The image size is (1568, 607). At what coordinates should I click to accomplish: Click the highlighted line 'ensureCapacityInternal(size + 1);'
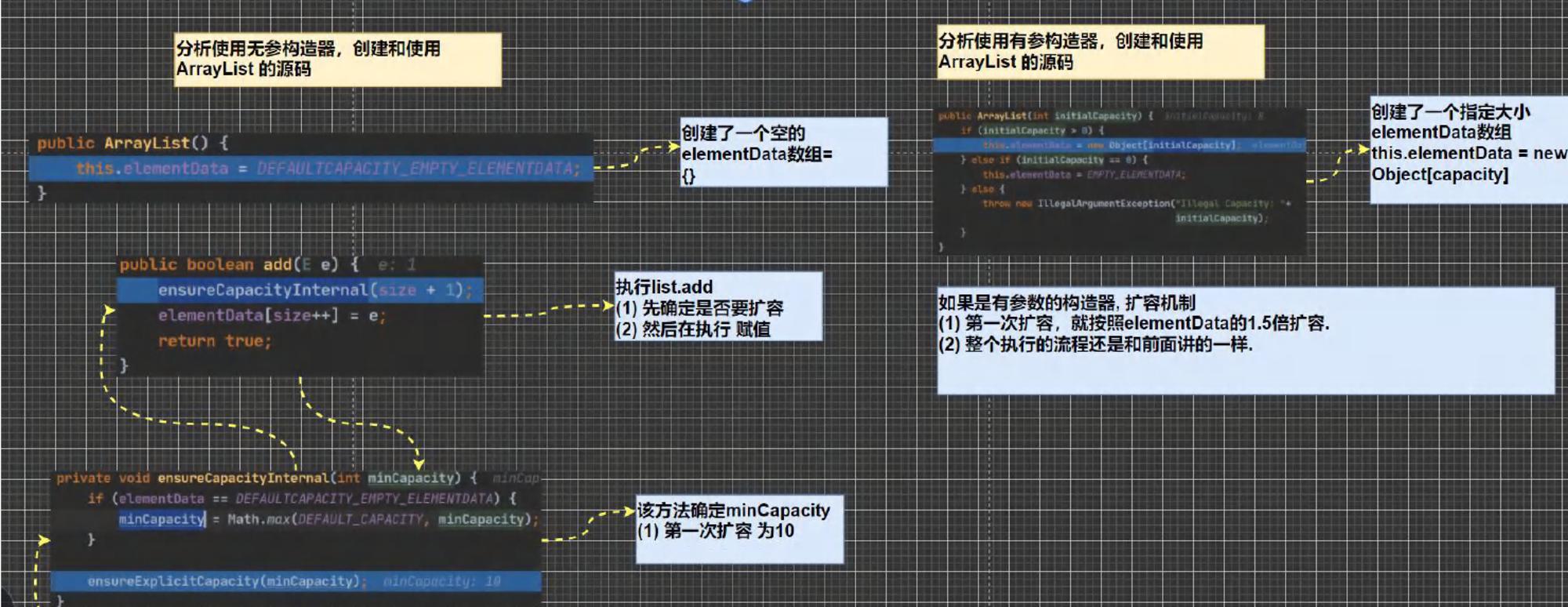pyautogui.click(x=300, y=290)
